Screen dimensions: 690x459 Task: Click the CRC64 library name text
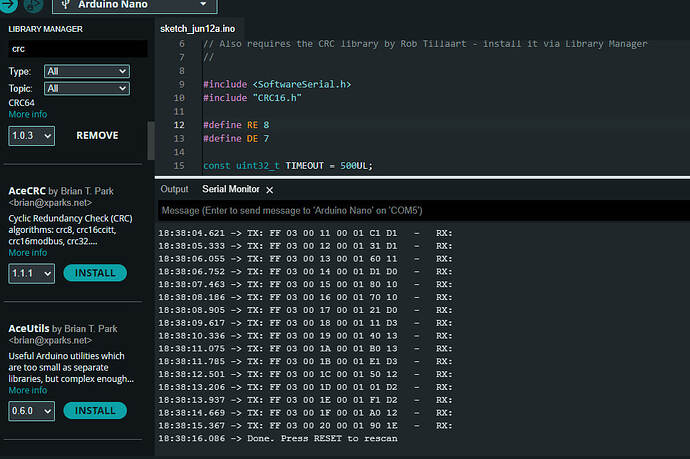(x=22, y=103)
